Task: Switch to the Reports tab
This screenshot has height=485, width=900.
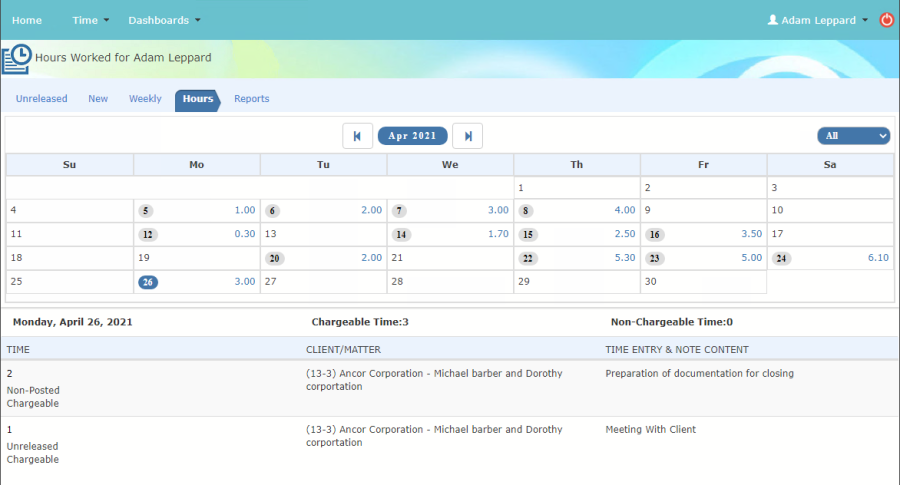Action: click(x=251, y=99)
